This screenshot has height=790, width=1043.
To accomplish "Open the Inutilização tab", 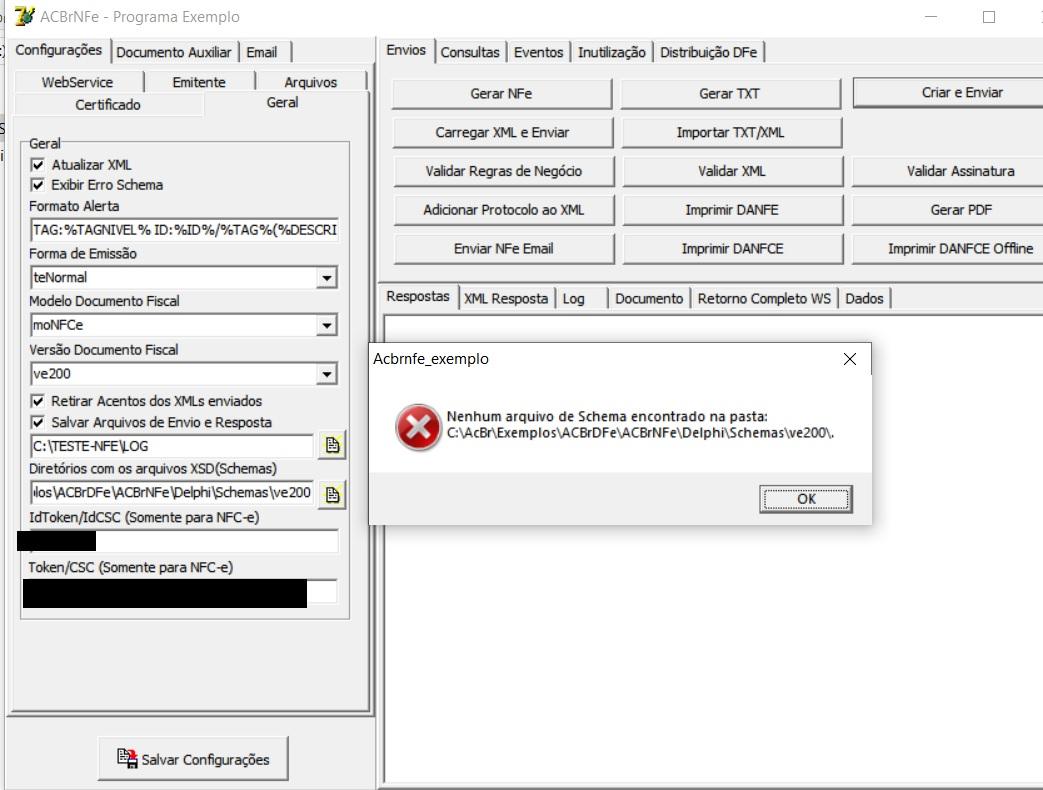I will point(611,53).
